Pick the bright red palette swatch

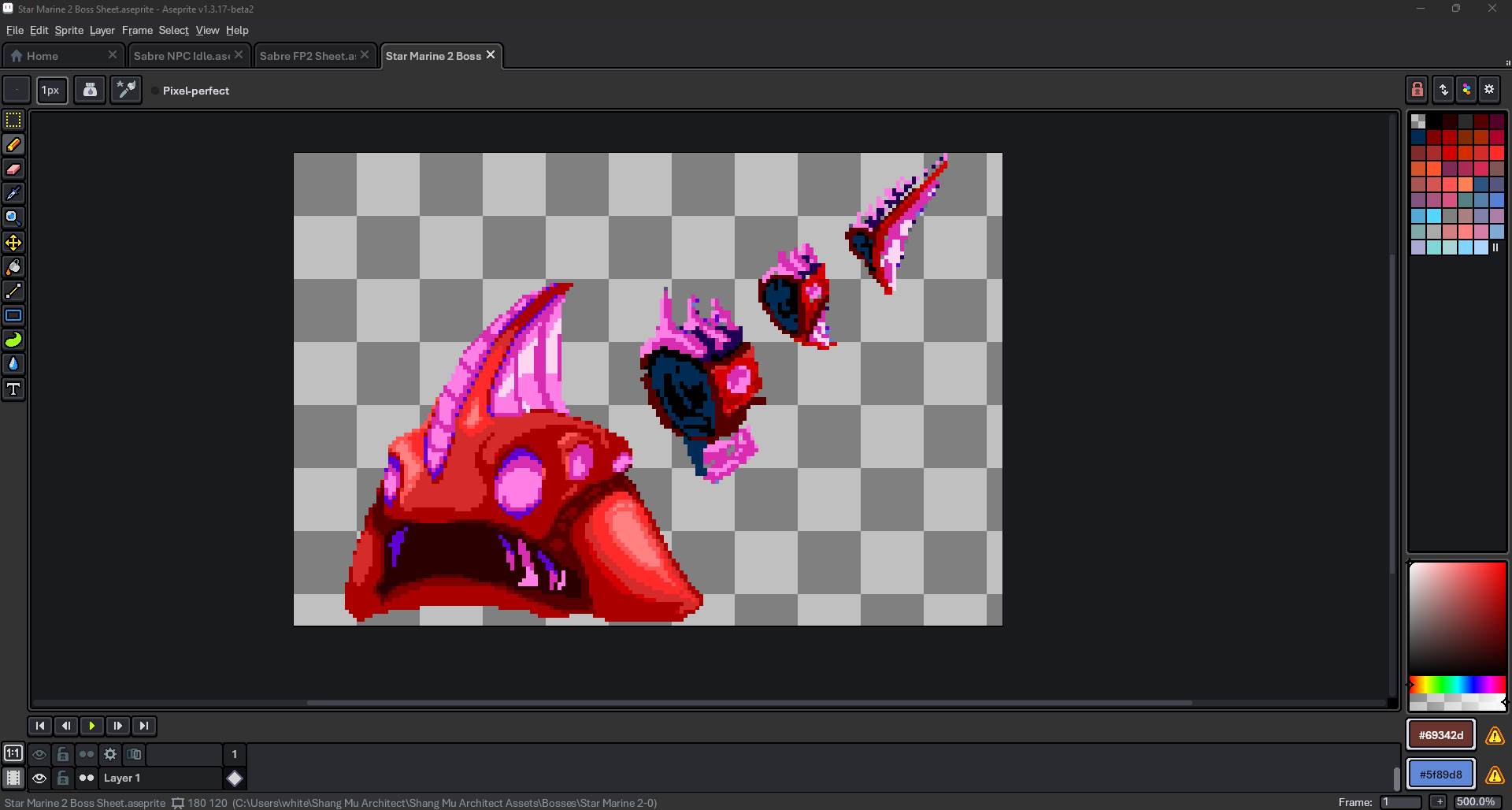(x=1496, y=153)
